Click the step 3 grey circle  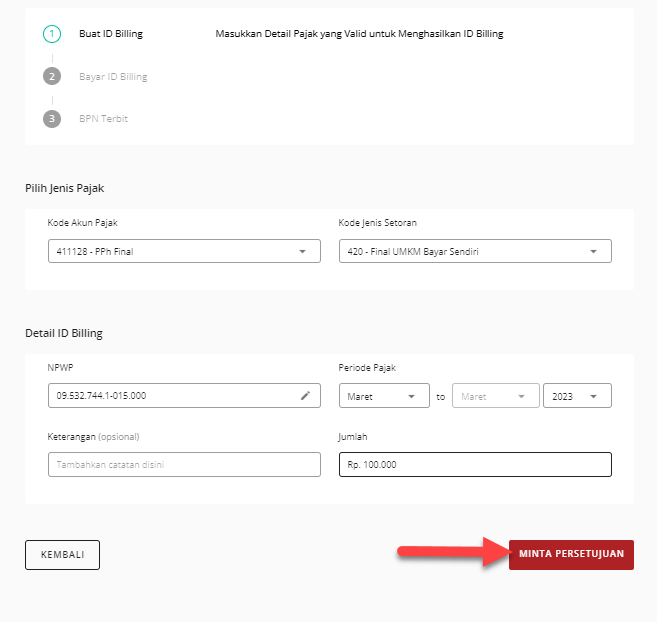(x=52, y=118)
